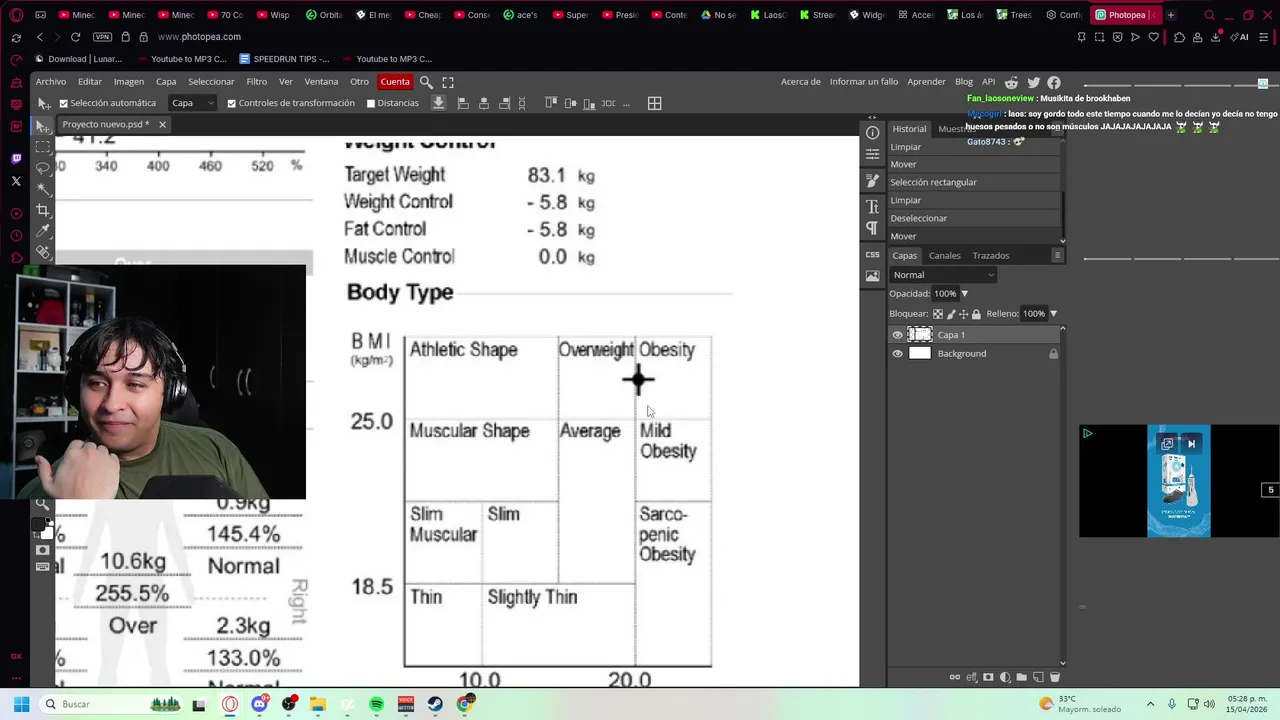The image size is (1280, 720).
Task: Click the grid layout icon in options bar
Action: click(x=654, y=103)
